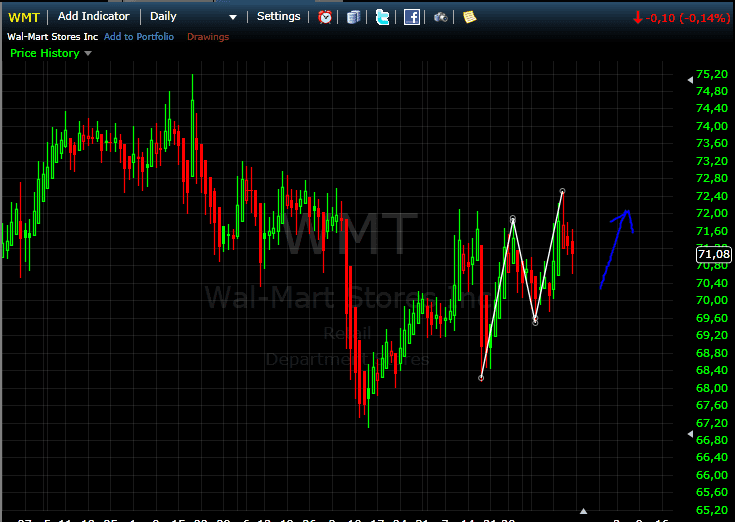The width and height of the screenshot is (735, 522).
Task: Click the 72,00 price axis label
Action: 712,213
